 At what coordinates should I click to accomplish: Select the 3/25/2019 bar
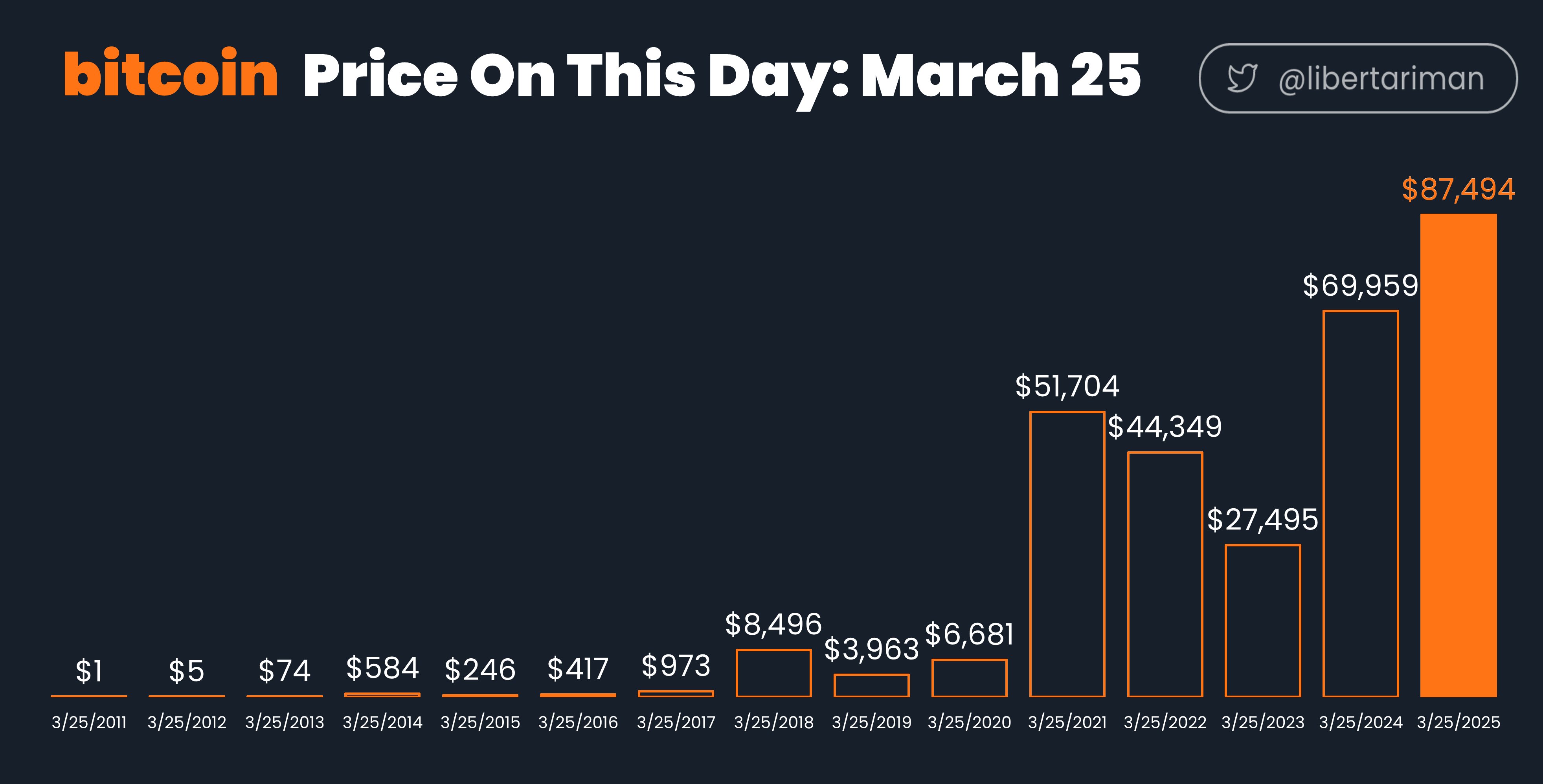(x=872, y=686)
